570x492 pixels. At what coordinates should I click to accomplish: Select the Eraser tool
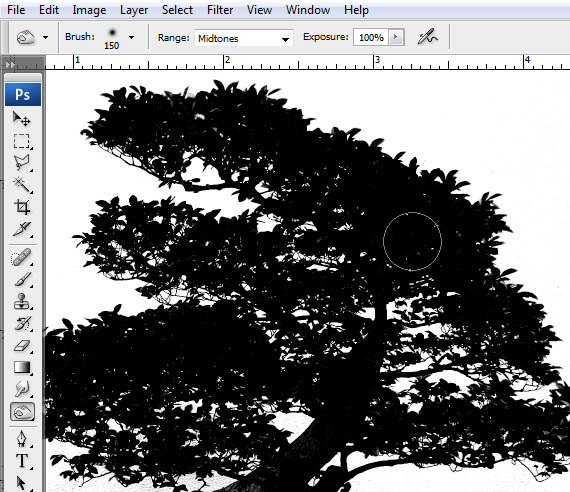pos(22,345)
